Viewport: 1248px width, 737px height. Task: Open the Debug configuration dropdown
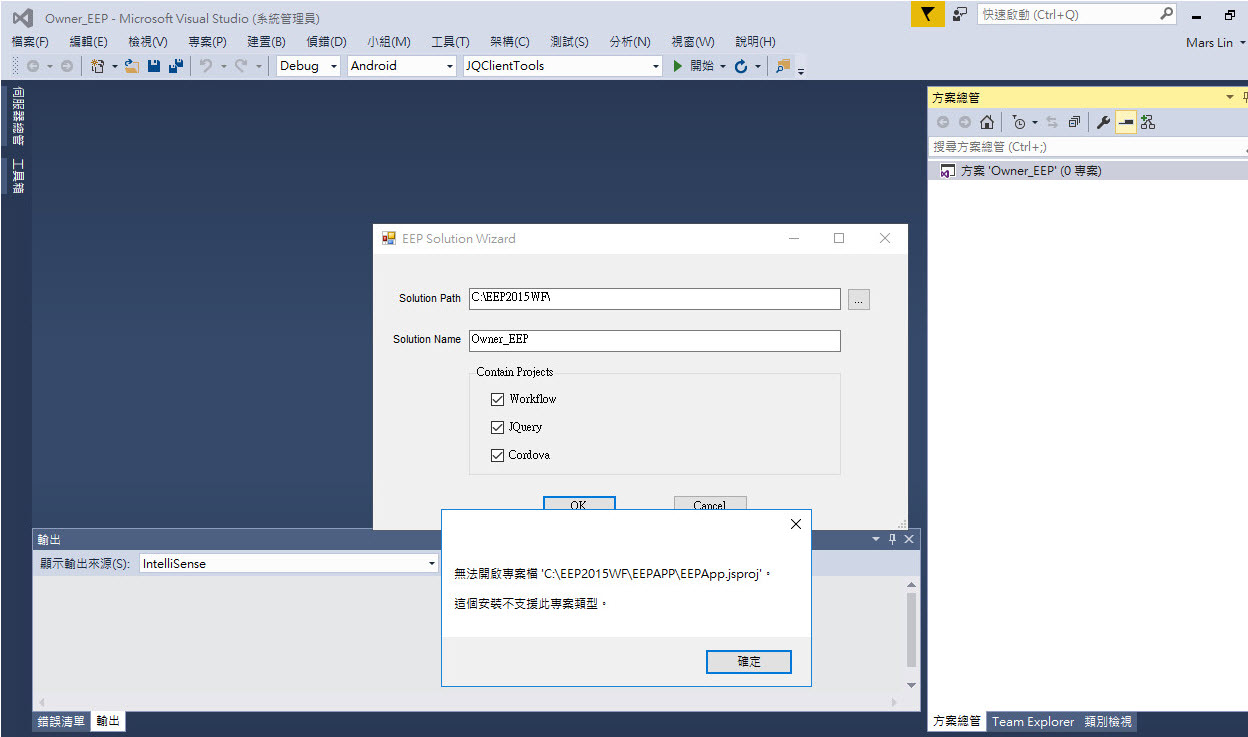tap(308, 66)
